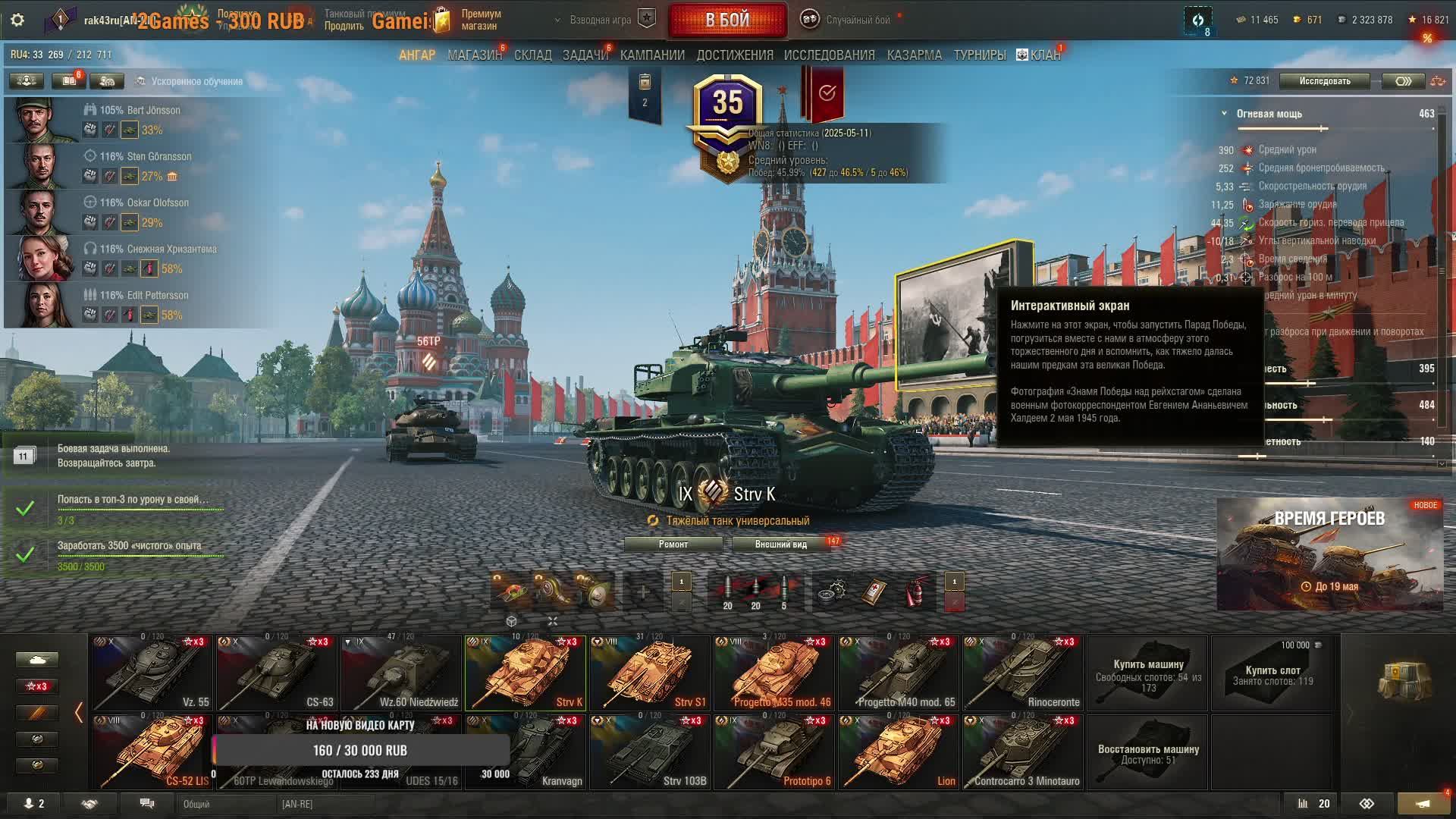Screen dimensions: 1456x819
Task: Click the fire extinguisher consumable slot
Action: point(915,592)
